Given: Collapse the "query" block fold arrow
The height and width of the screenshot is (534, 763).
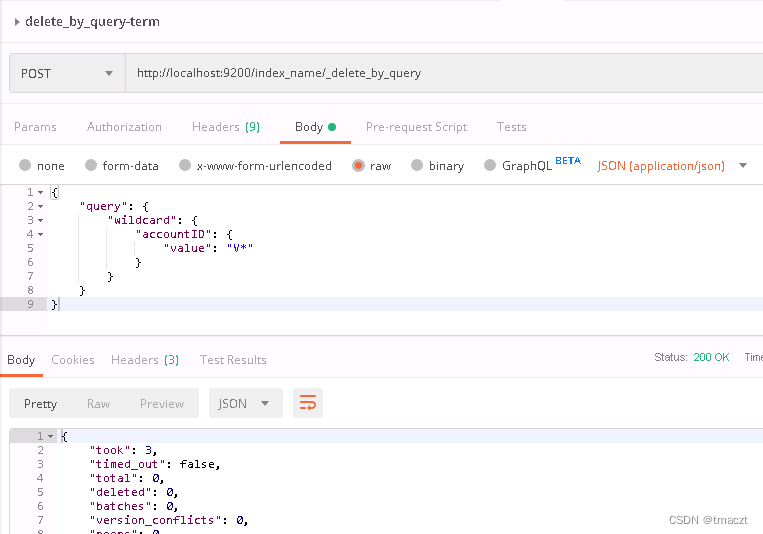Looking at the screenshot, I should pos(40,207).
